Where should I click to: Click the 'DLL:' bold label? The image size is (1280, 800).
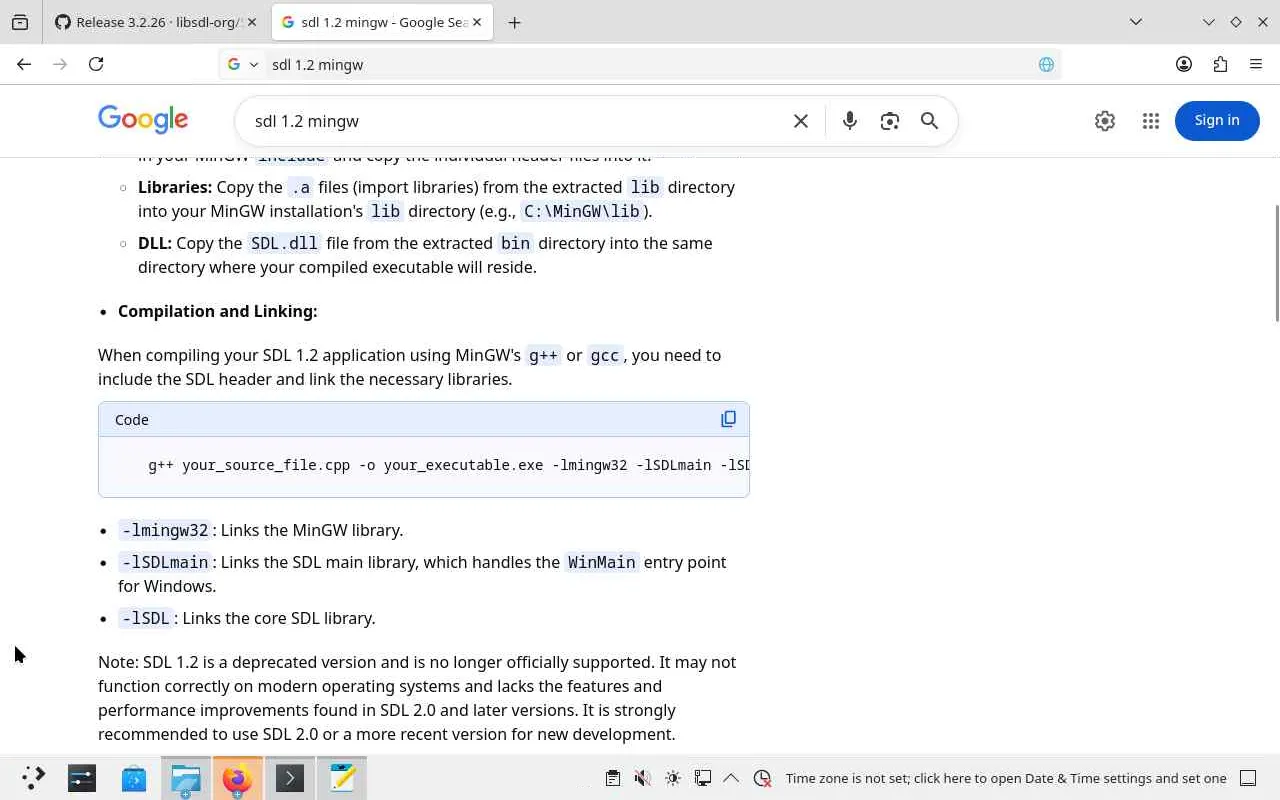click(x=155, y=243)
